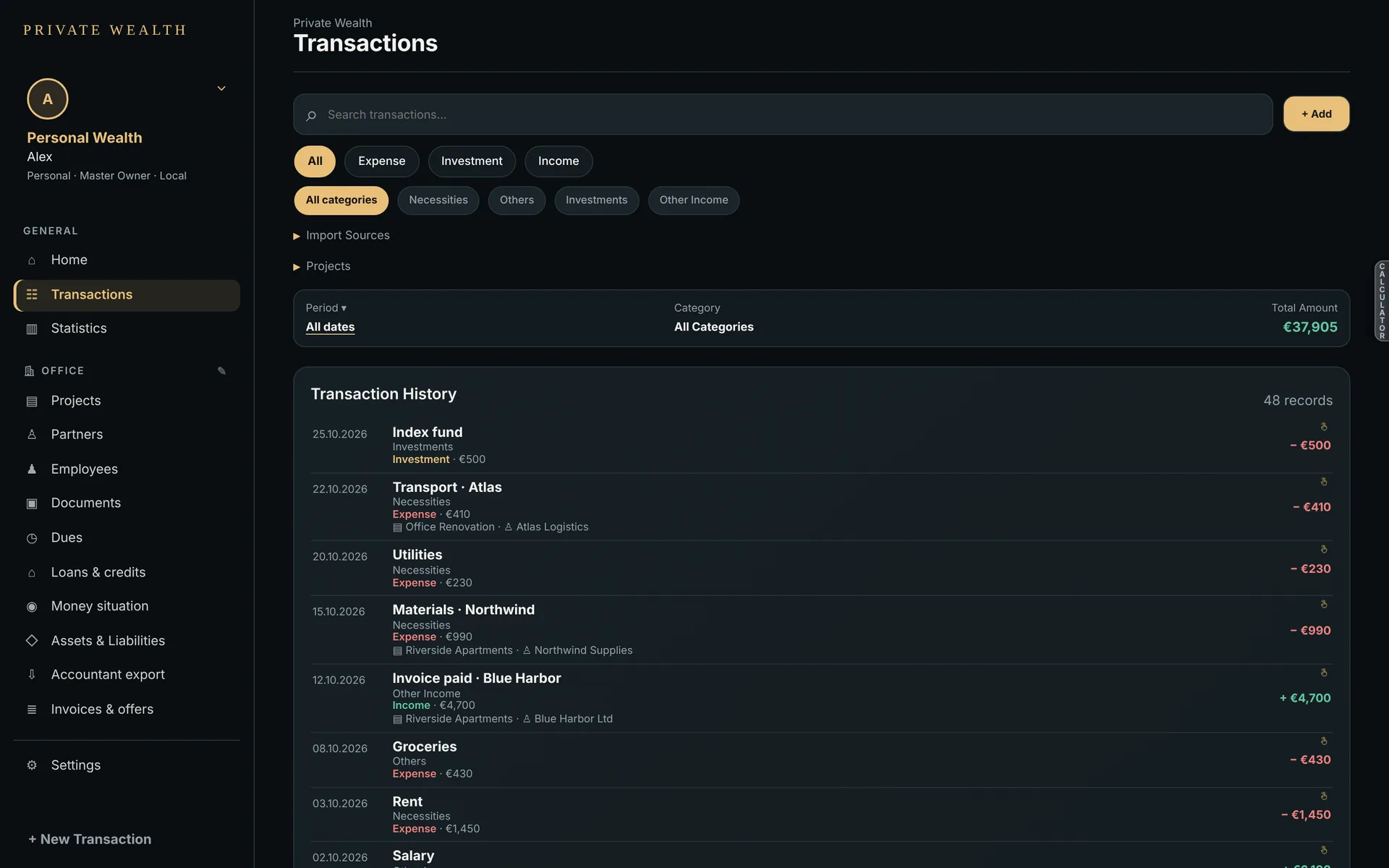Select the All type filter chip
The image size is (1389, 868).
[x=315, y=161]
